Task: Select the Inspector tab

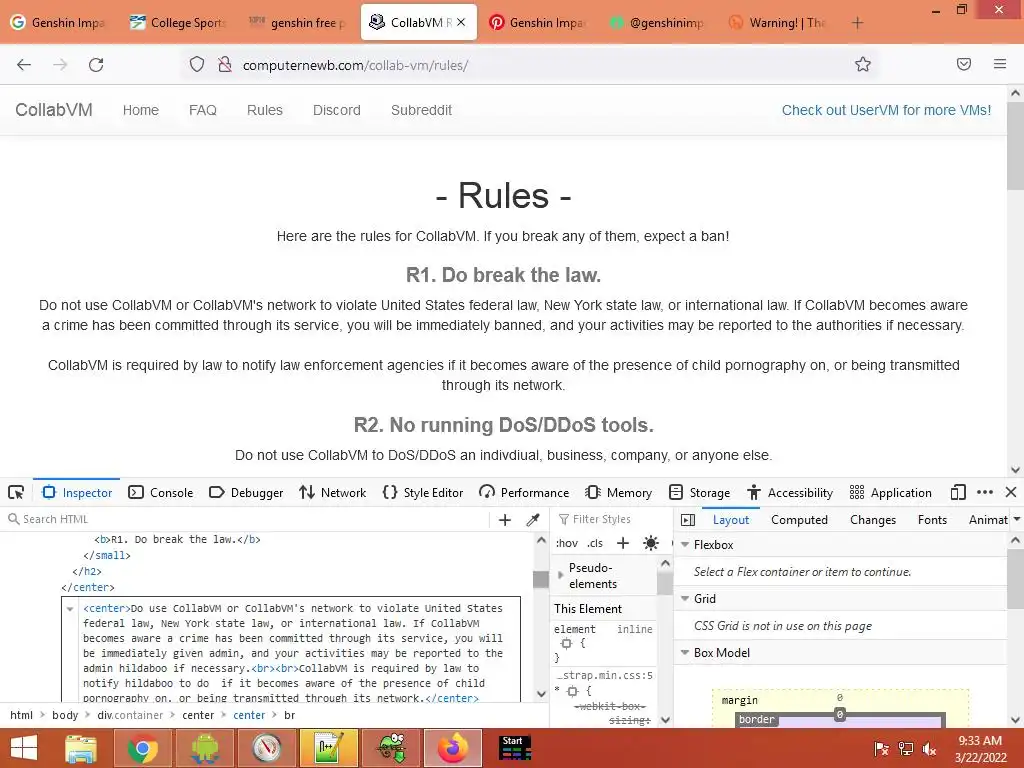Action: pyautogui.click(x=77, y=492)
